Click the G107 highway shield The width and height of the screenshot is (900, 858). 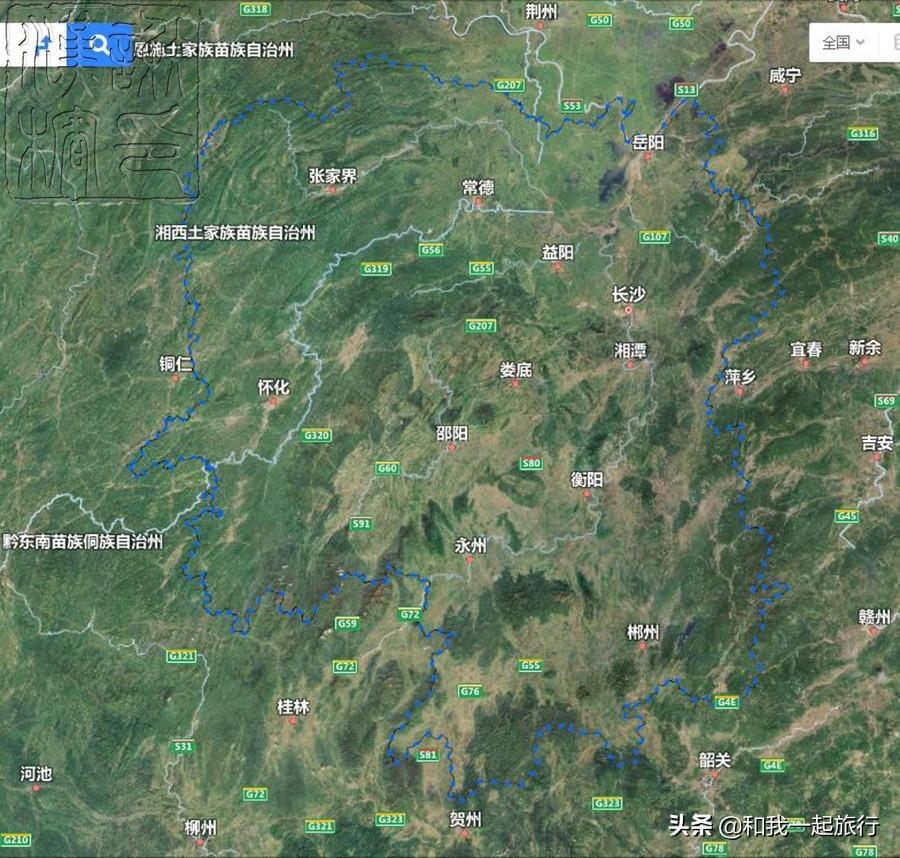[655, 236]
